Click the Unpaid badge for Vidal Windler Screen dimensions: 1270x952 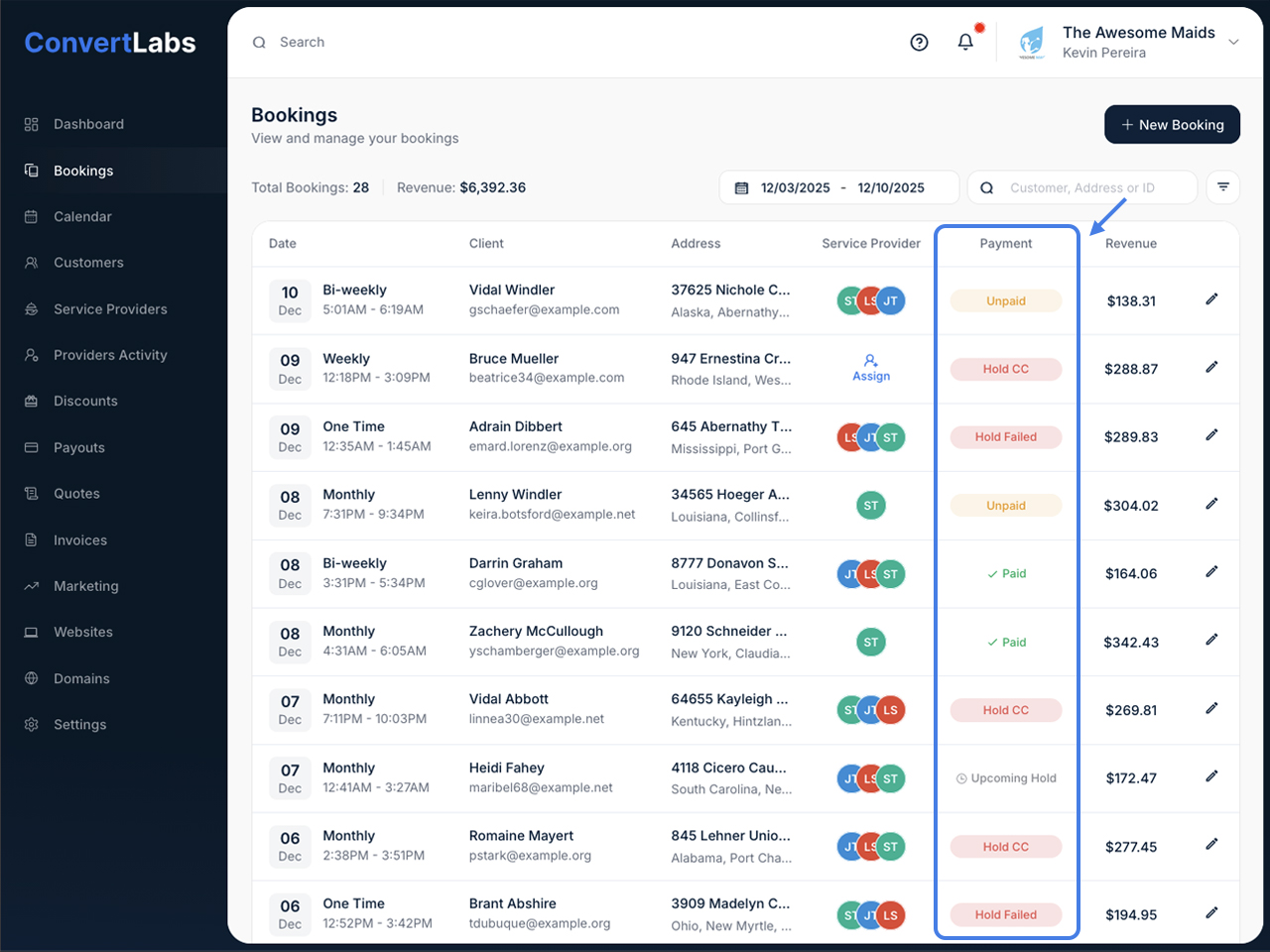point(1005,301)
